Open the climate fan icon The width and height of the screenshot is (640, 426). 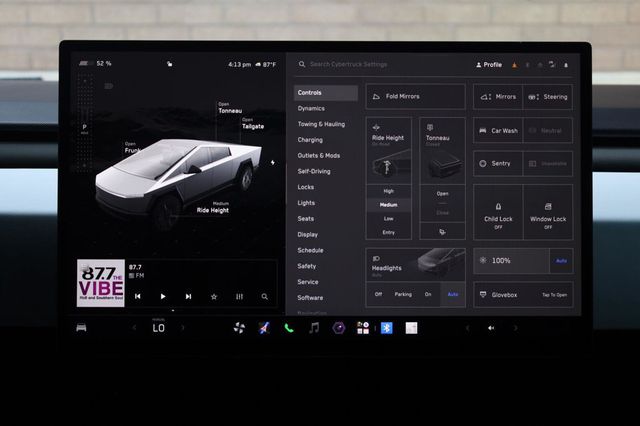(x=239, y=328)
